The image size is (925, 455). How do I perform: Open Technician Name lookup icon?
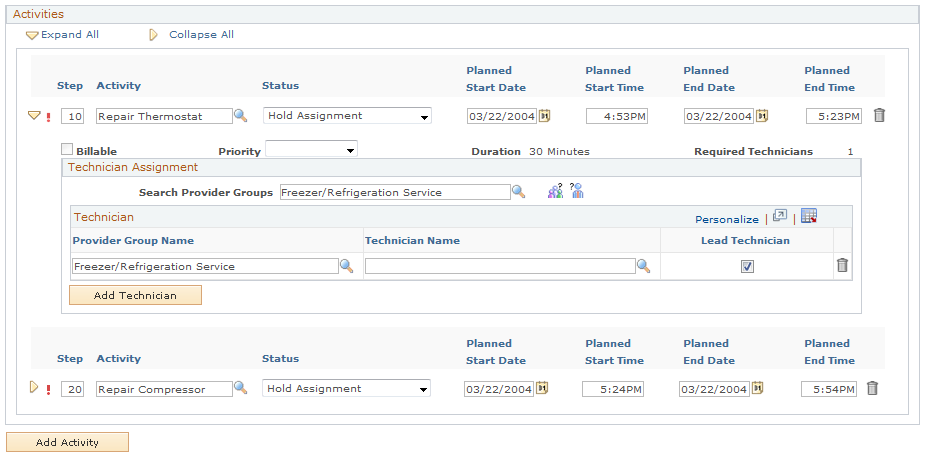[x=644, y=266]
